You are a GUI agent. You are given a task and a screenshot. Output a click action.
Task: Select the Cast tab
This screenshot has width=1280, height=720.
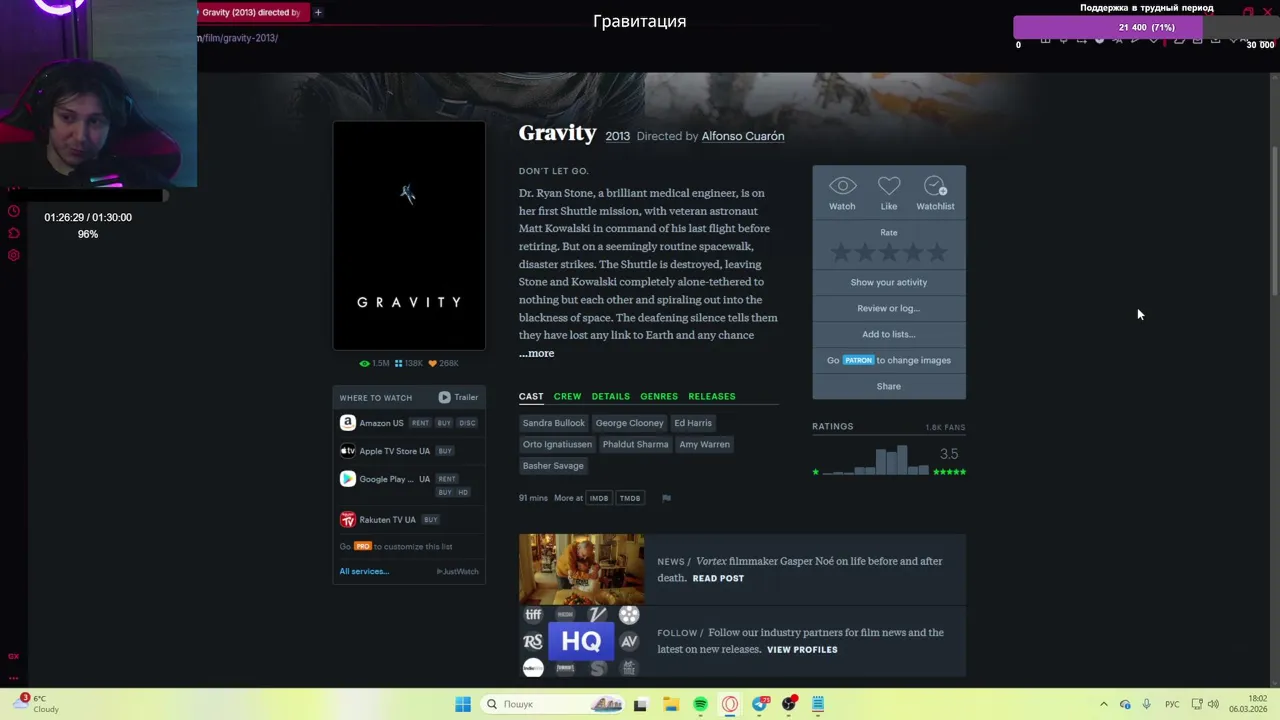point(531,396)
